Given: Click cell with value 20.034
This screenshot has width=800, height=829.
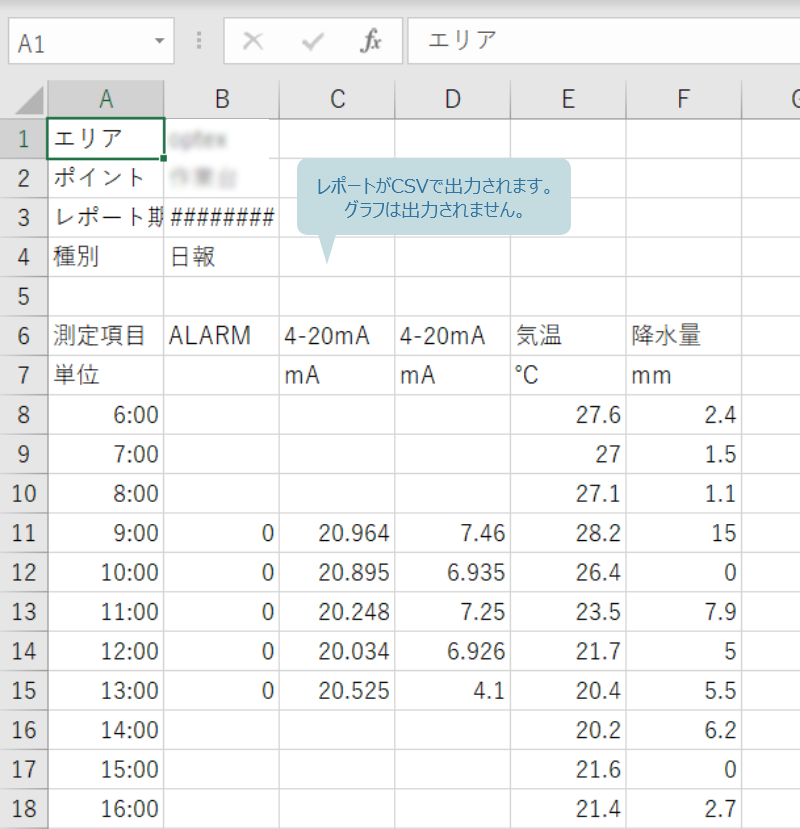Looking at the screenshot, I should (x=337, y=651).
